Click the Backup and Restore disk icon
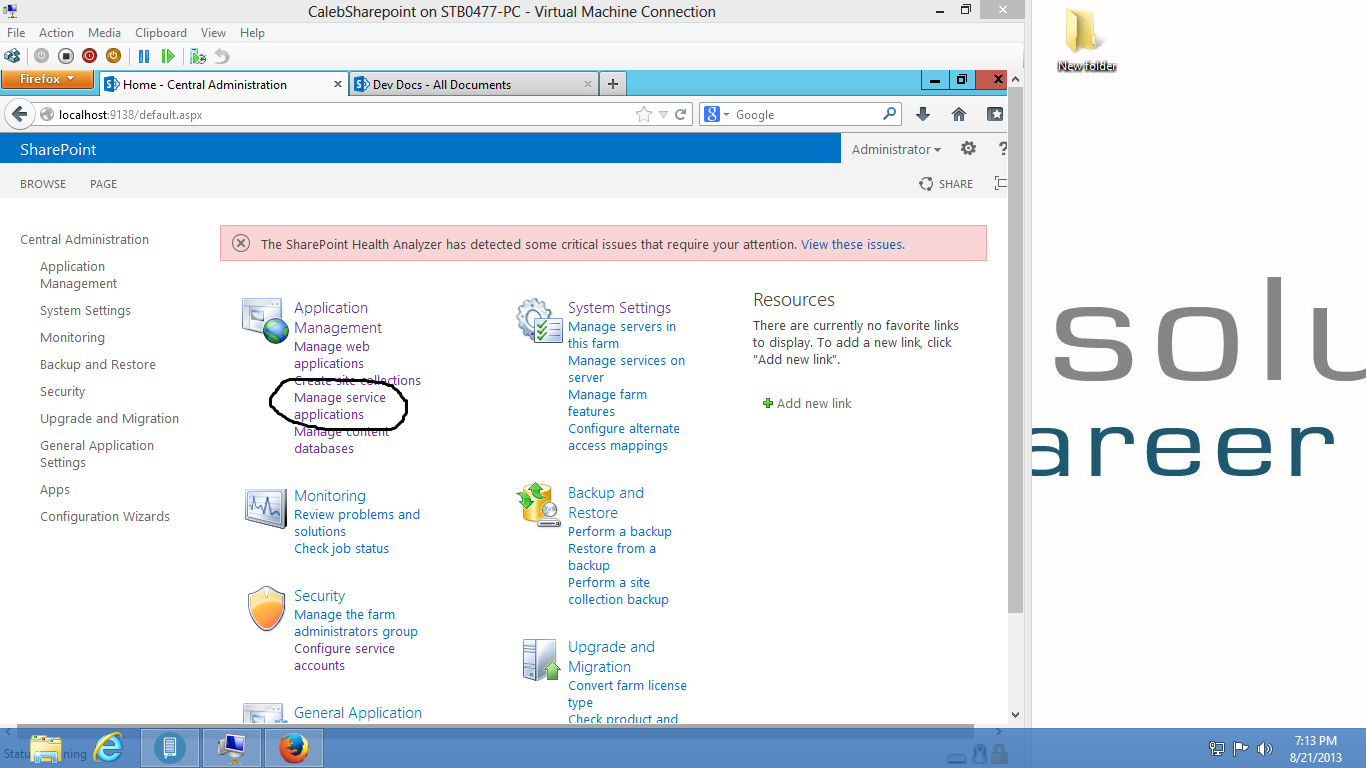This screenshot has width=1366, height=768. [x=539, y=505]
